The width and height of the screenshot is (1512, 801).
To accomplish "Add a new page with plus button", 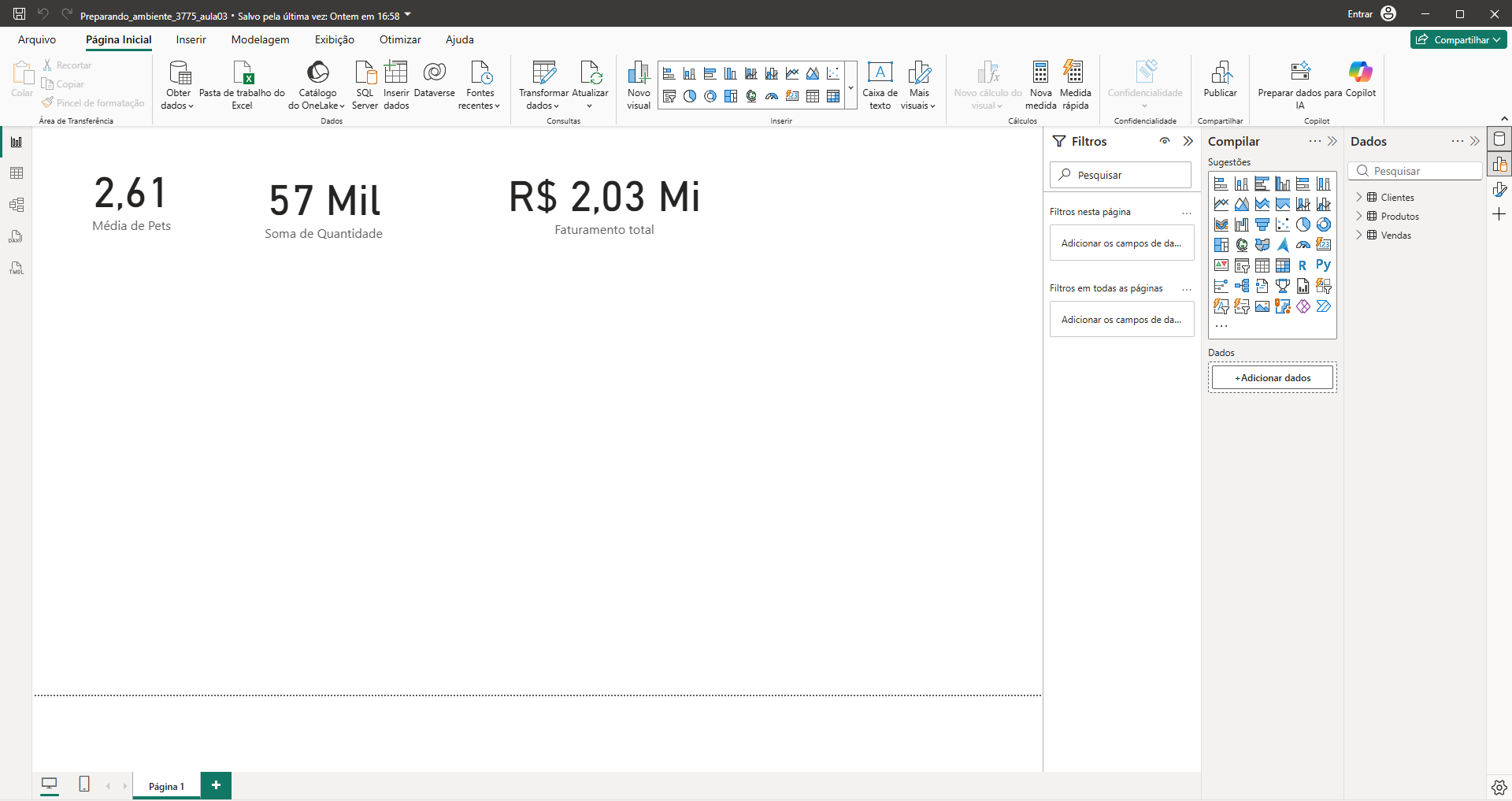I will click(216, 785).
